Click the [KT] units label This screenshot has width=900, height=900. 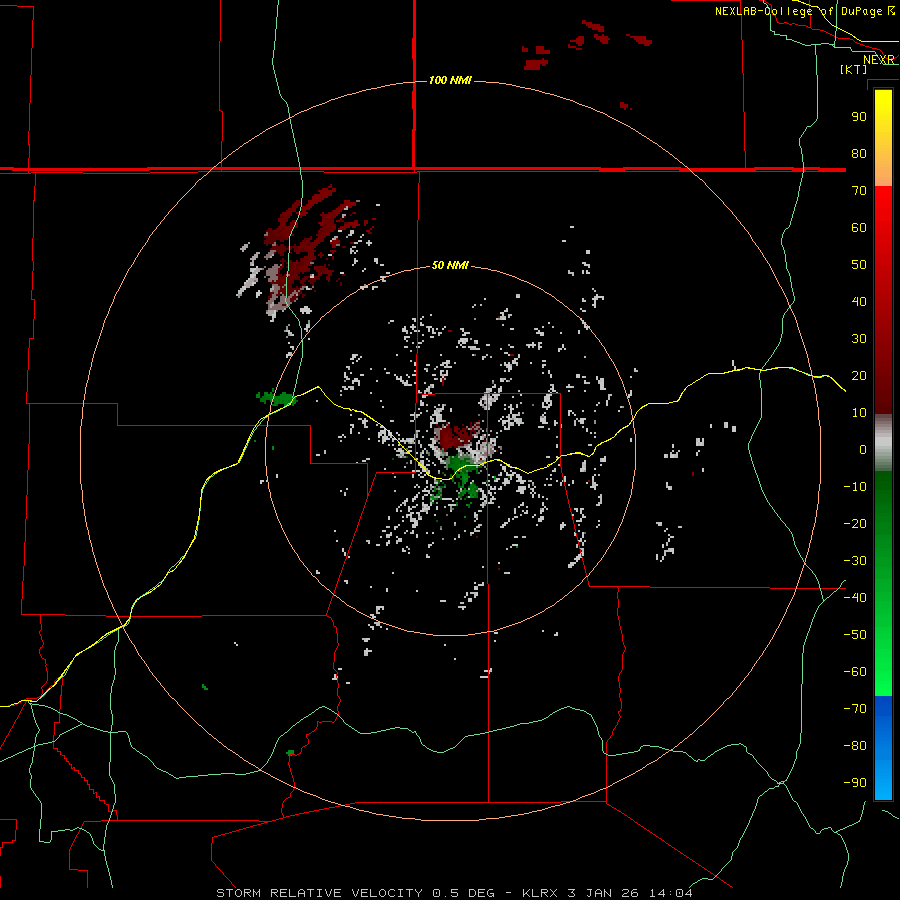click(854, 69)
